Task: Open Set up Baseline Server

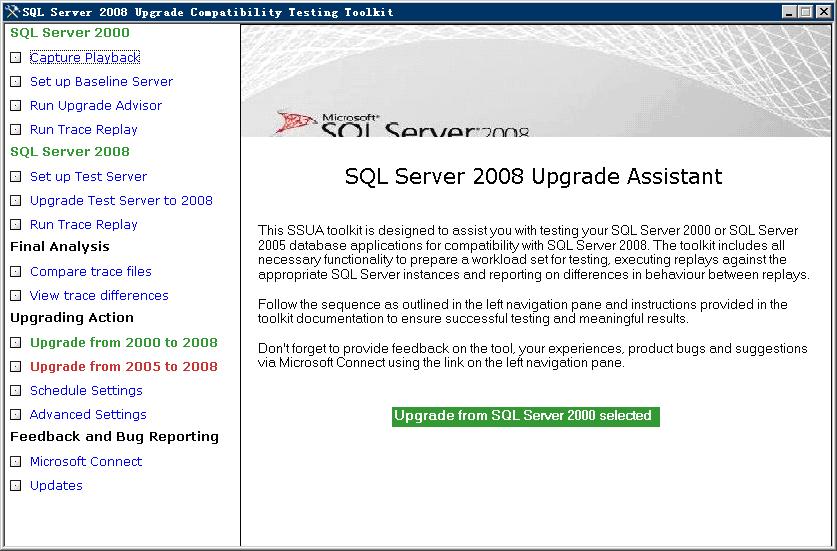Action: [x=101, y=81]
